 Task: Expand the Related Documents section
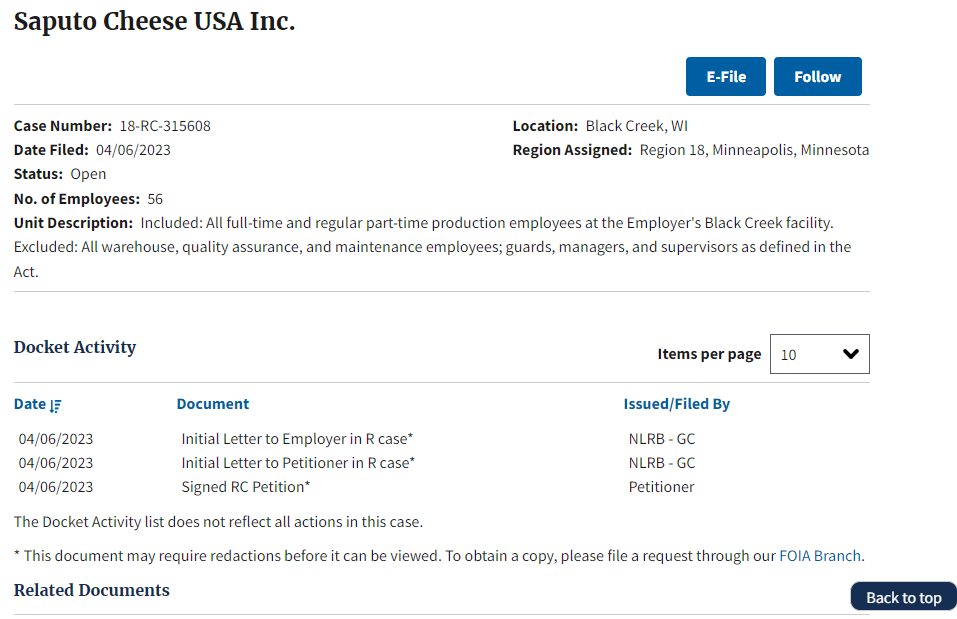tap(91, 590)
